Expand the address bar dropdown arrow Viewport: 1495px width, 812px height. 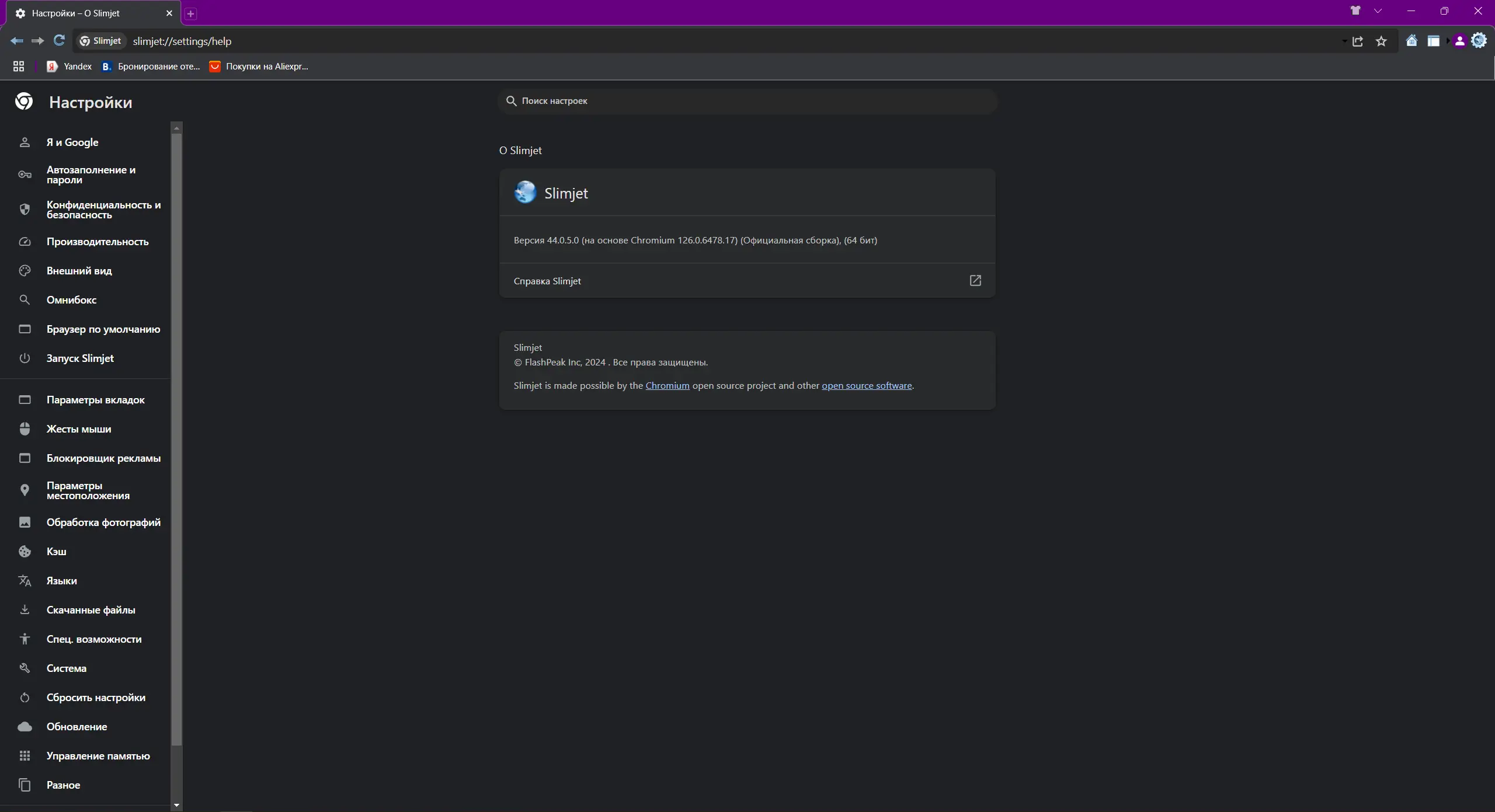point(1344,41)
